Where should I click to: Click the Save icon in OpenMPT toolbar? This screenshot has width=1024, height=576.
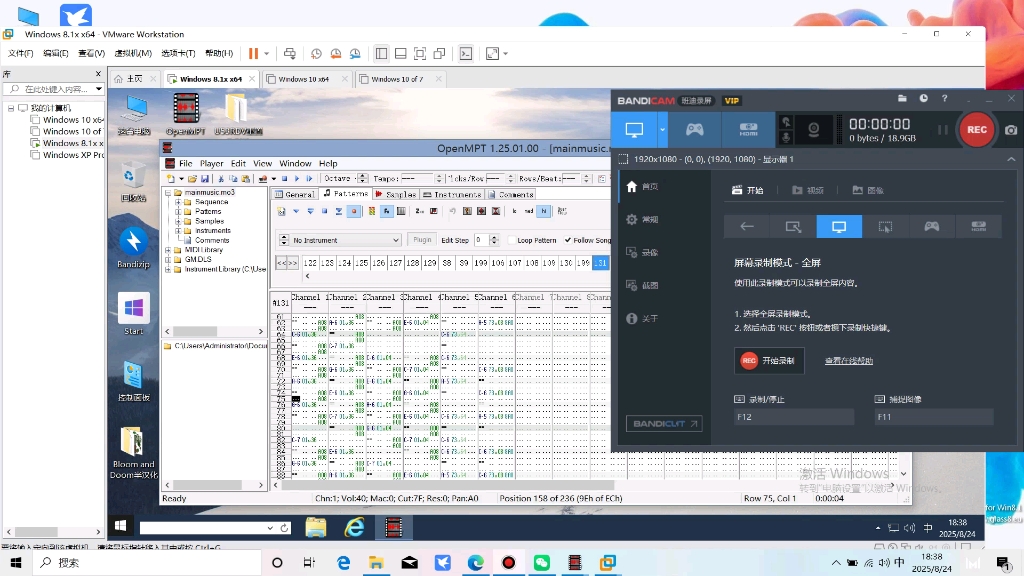[x=205, y=178]
